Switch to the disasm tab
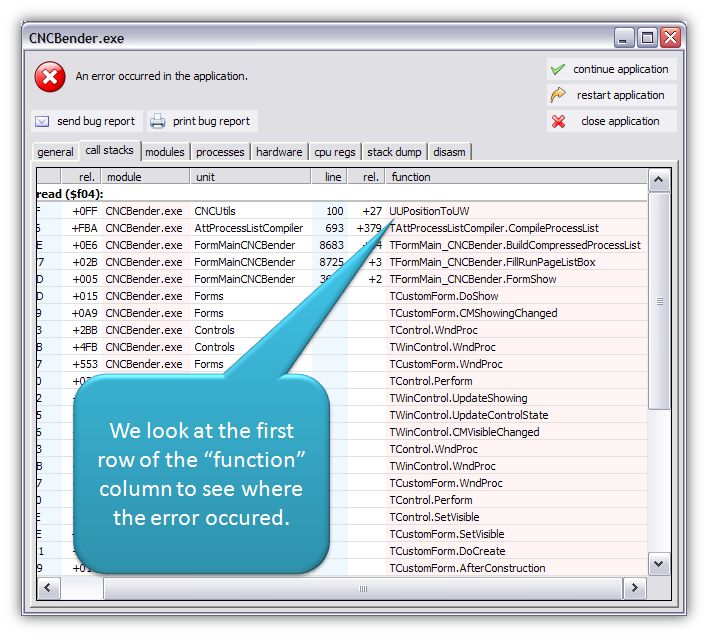This screenshot has width=708, height=637. pos(449,152)
